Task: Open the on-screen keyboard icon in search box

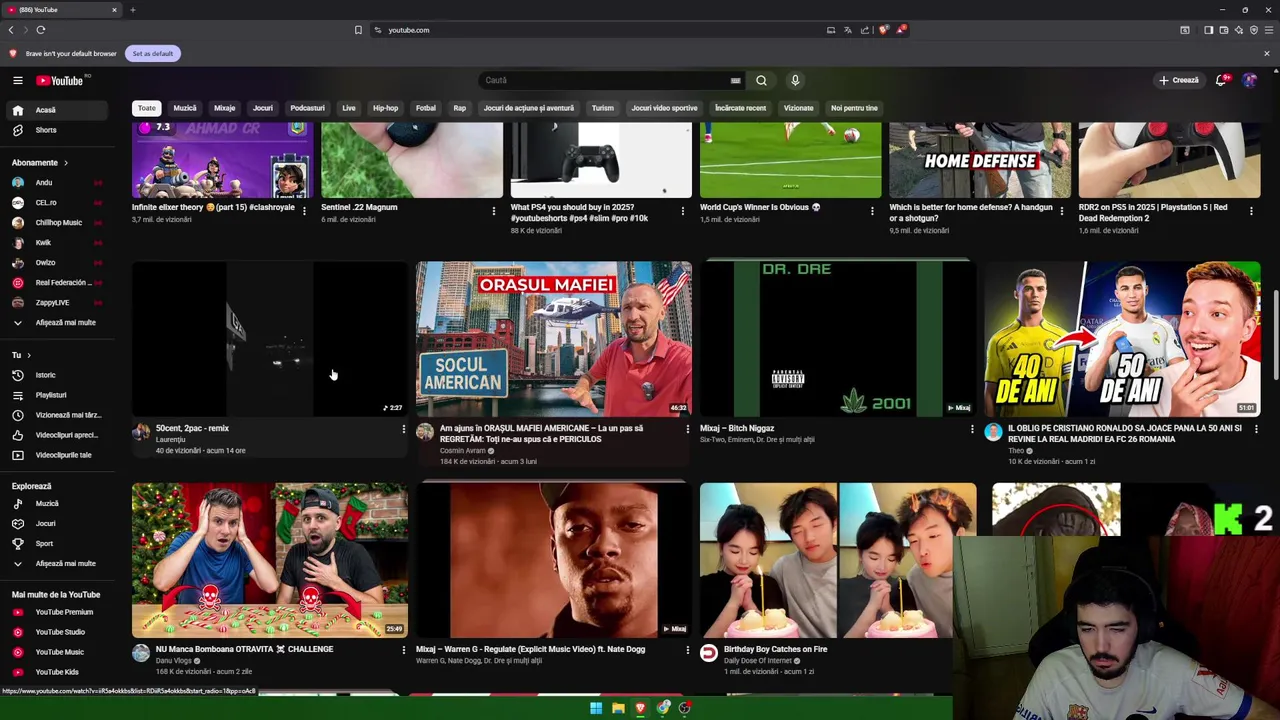Action: (x=735, y=80)
